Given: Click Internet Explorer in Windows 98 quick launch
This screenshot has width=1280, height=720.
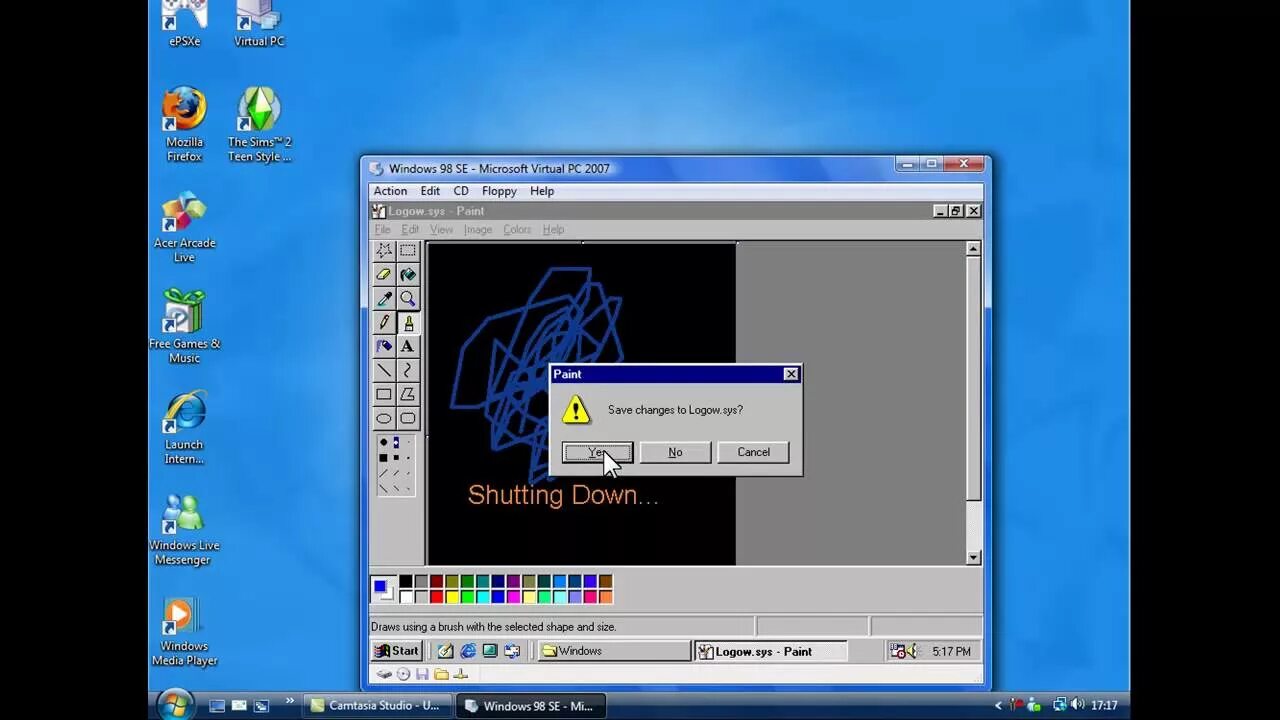Looking at the screenshot, I should point(467,651).
